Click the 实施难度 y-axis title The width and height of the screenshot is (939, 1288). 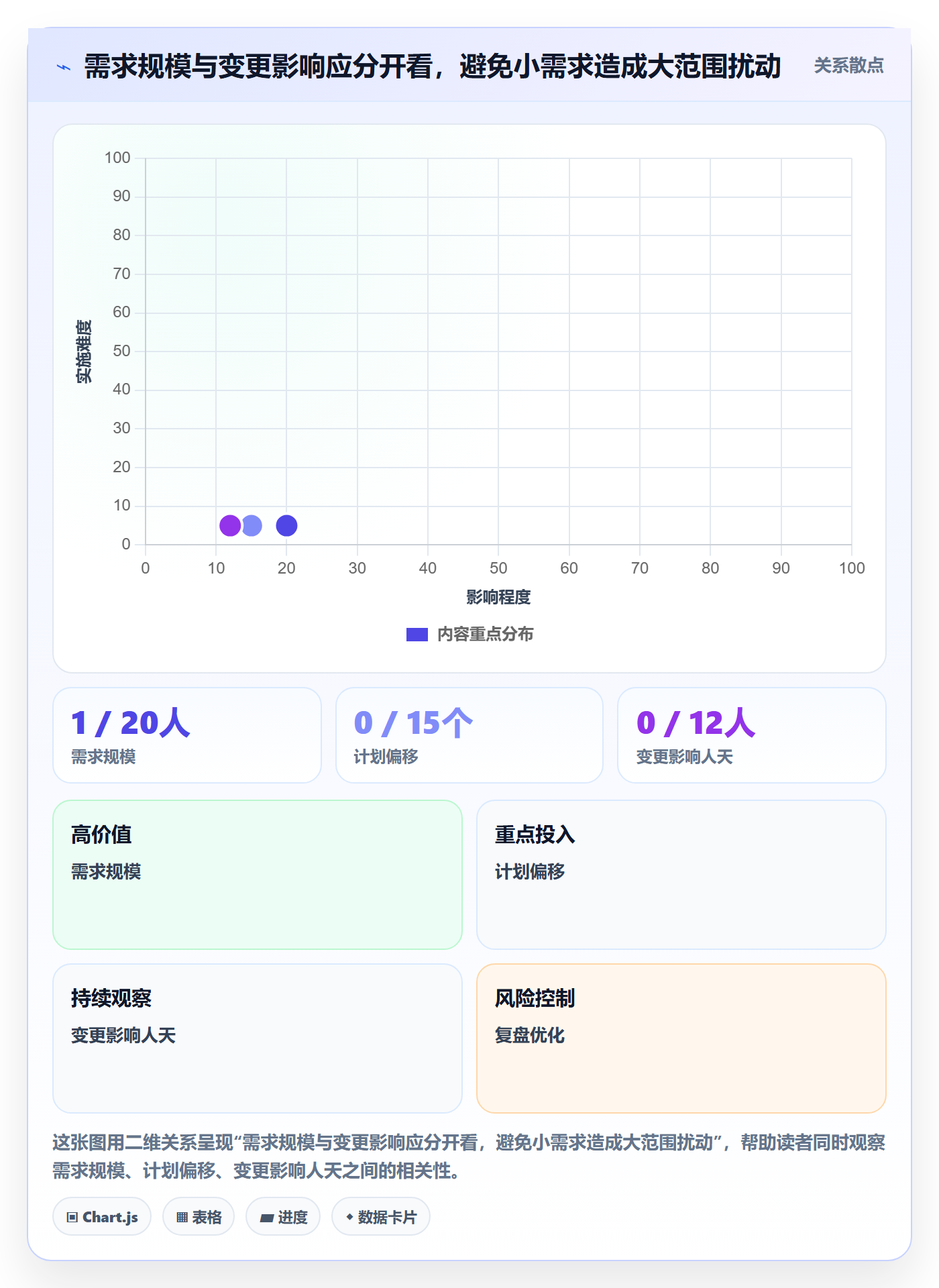pos(84,352)
